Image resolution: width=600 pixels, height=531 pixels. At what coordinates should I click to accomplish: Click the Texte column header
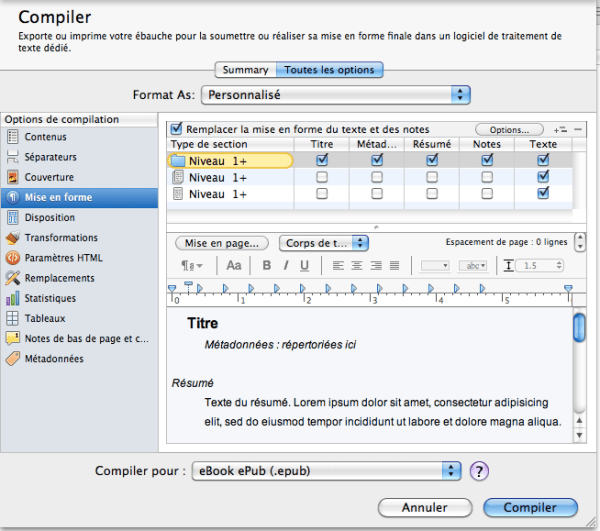(543, 144)
